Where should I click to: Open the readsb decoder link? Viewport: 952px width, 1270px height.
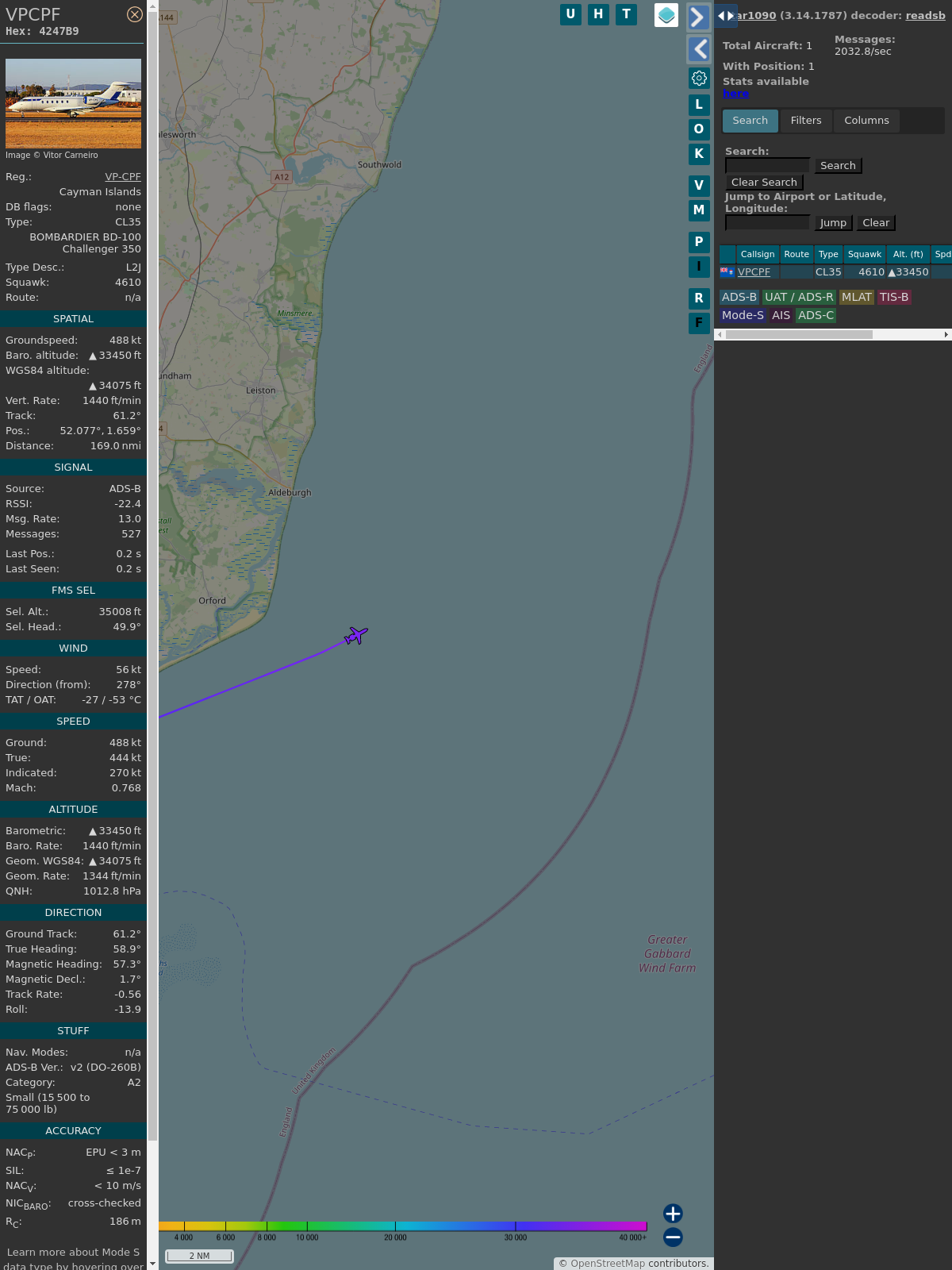[x=926, y=16]
